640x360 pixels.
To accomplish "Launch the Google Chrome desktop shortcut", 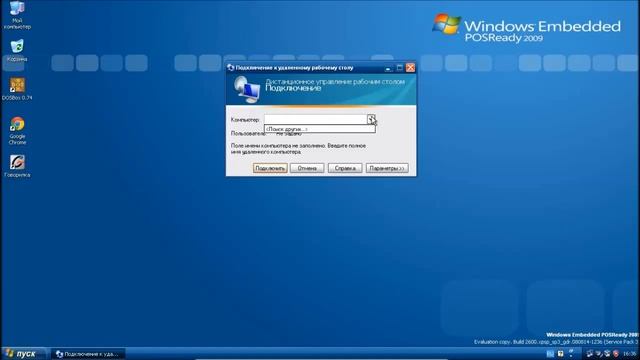I will coord(17,131).
